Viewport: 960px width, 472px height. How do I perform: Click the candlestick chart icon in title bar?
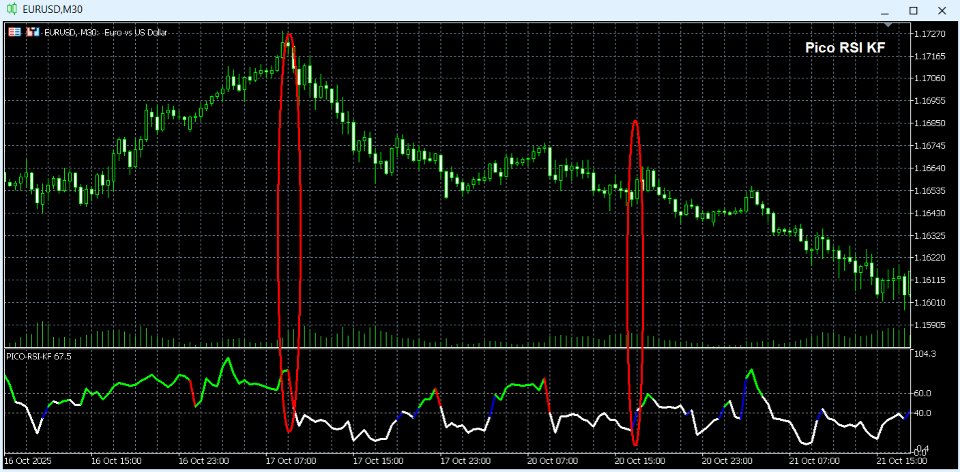(x=11, y=10)
